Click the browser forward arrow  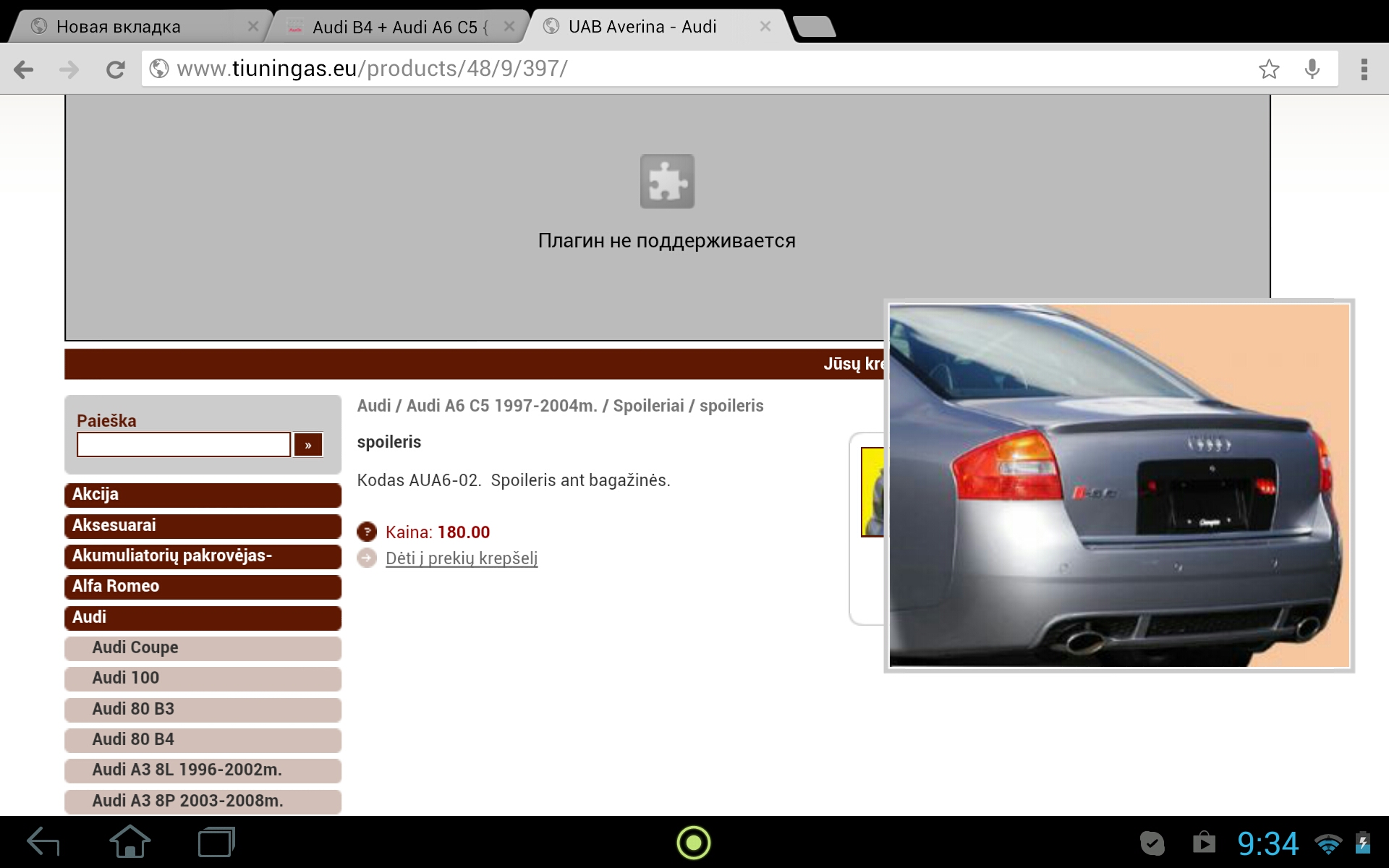[x=69, y=69]
